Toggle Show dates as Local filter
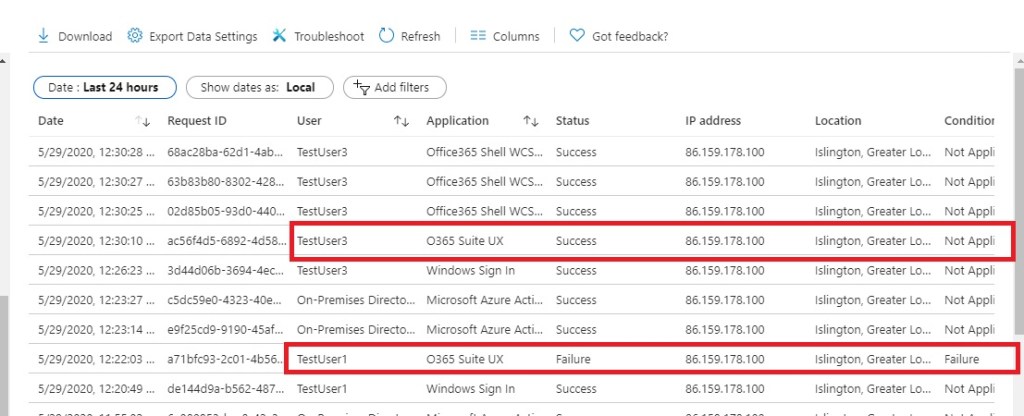 pyautogui.click(x=257, y=87)
